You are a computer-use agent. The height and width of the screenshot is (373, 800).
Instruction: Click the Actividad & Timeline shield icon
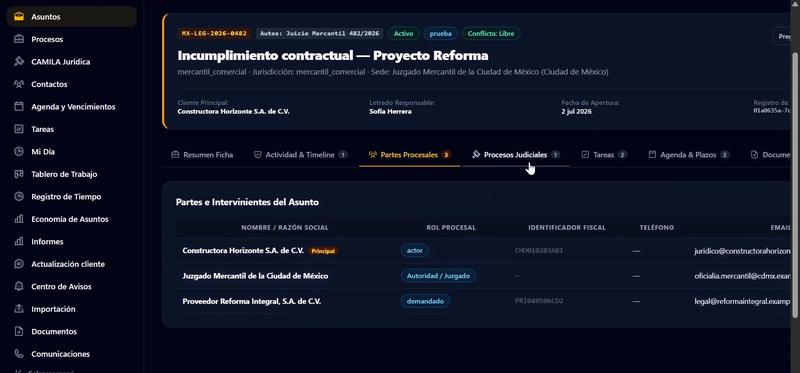[258, 154]
